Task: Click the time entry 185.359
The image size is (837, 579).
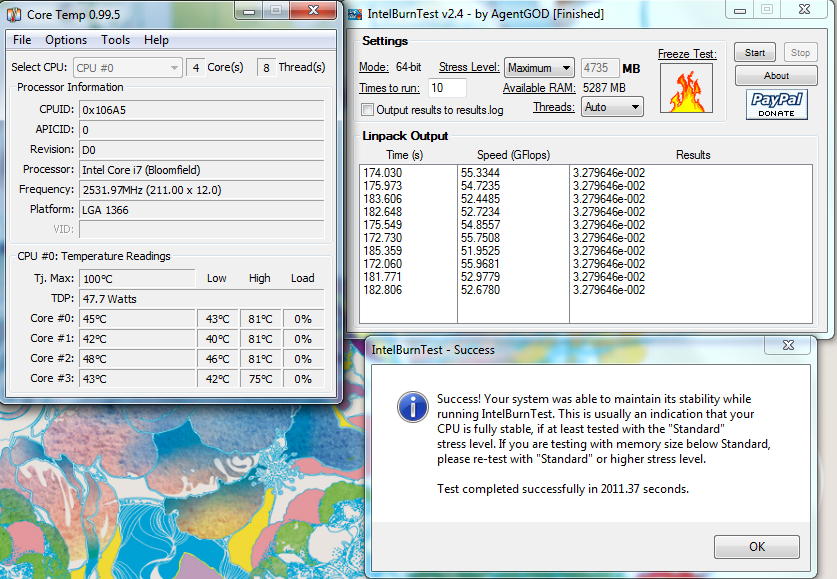Action: (383, 251)
